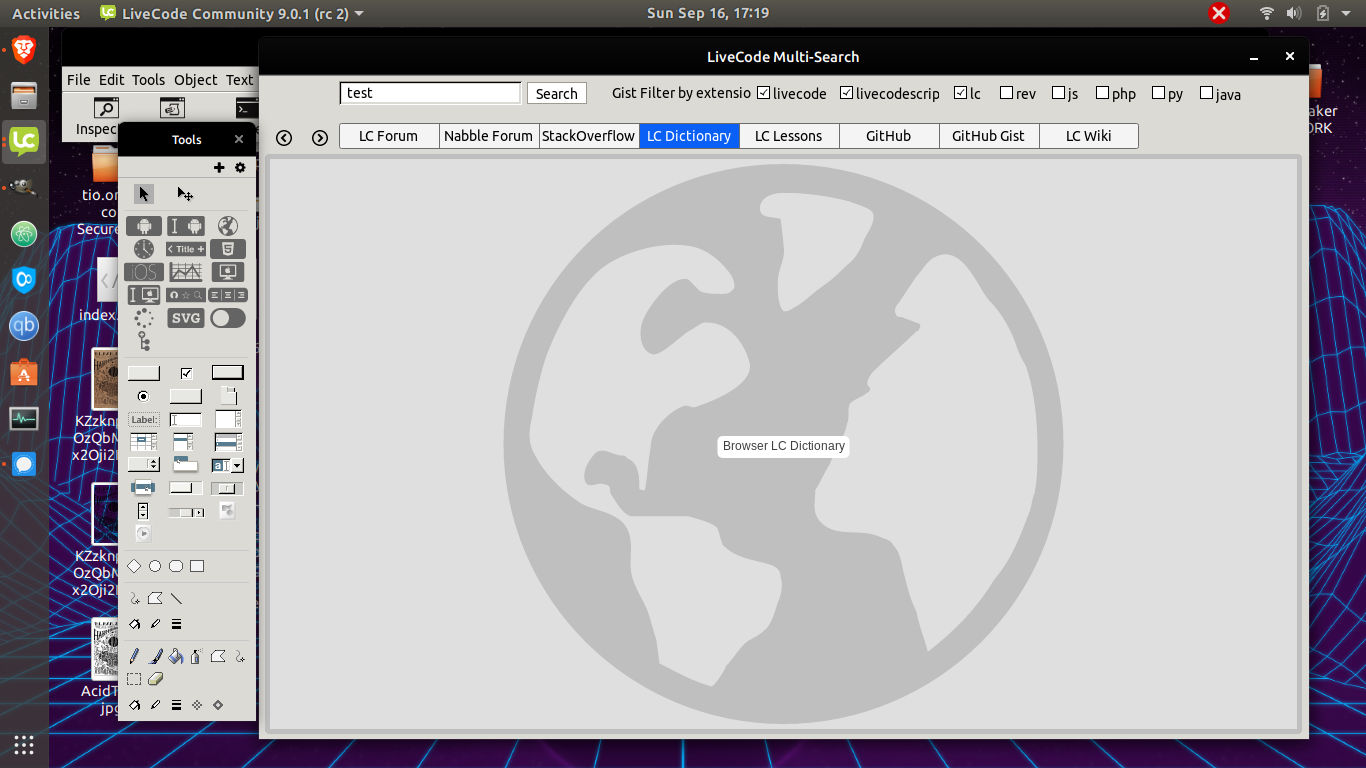The width and height of the screenshot is (1366, 768).
Task: Click the browser back arrow icon
Action: [x=284, y=138]
